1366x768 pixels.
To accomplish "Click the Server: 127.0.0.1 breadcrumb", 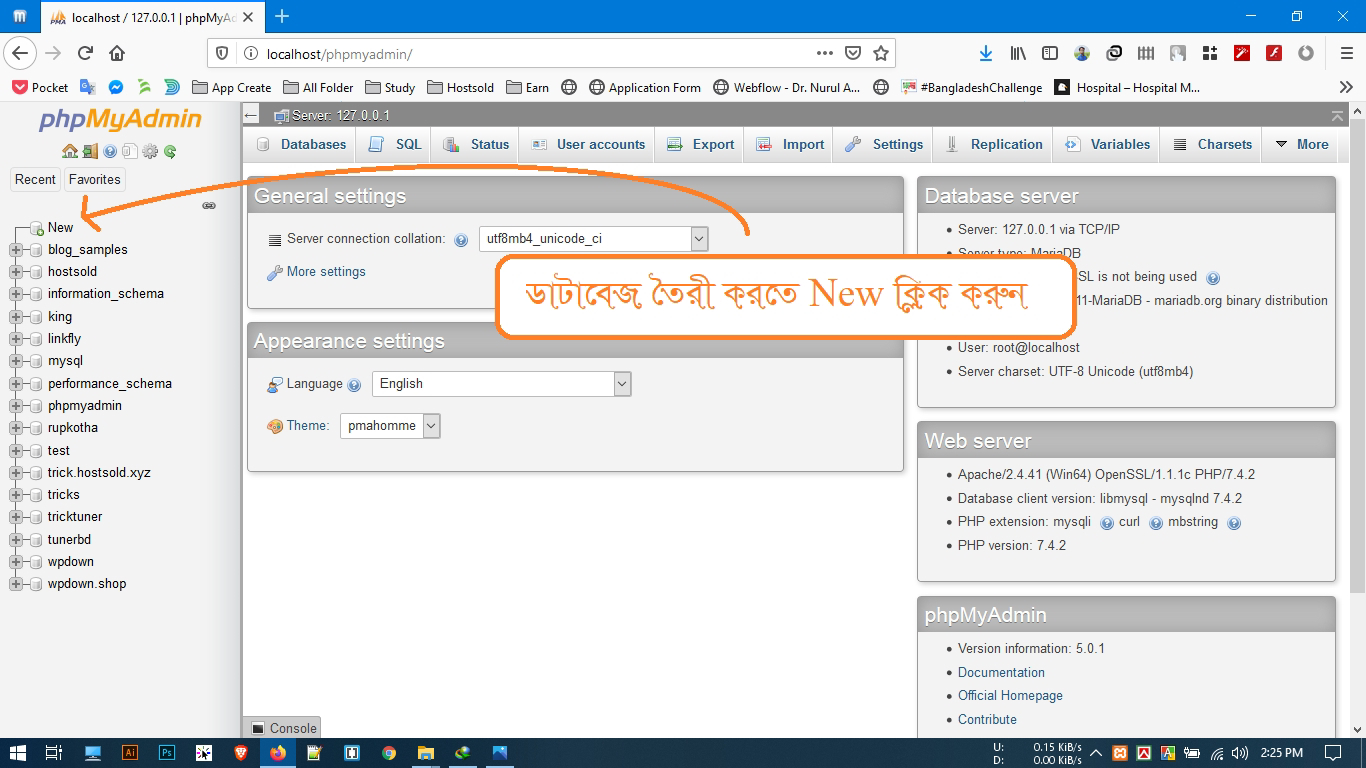I will click(341, 116).
